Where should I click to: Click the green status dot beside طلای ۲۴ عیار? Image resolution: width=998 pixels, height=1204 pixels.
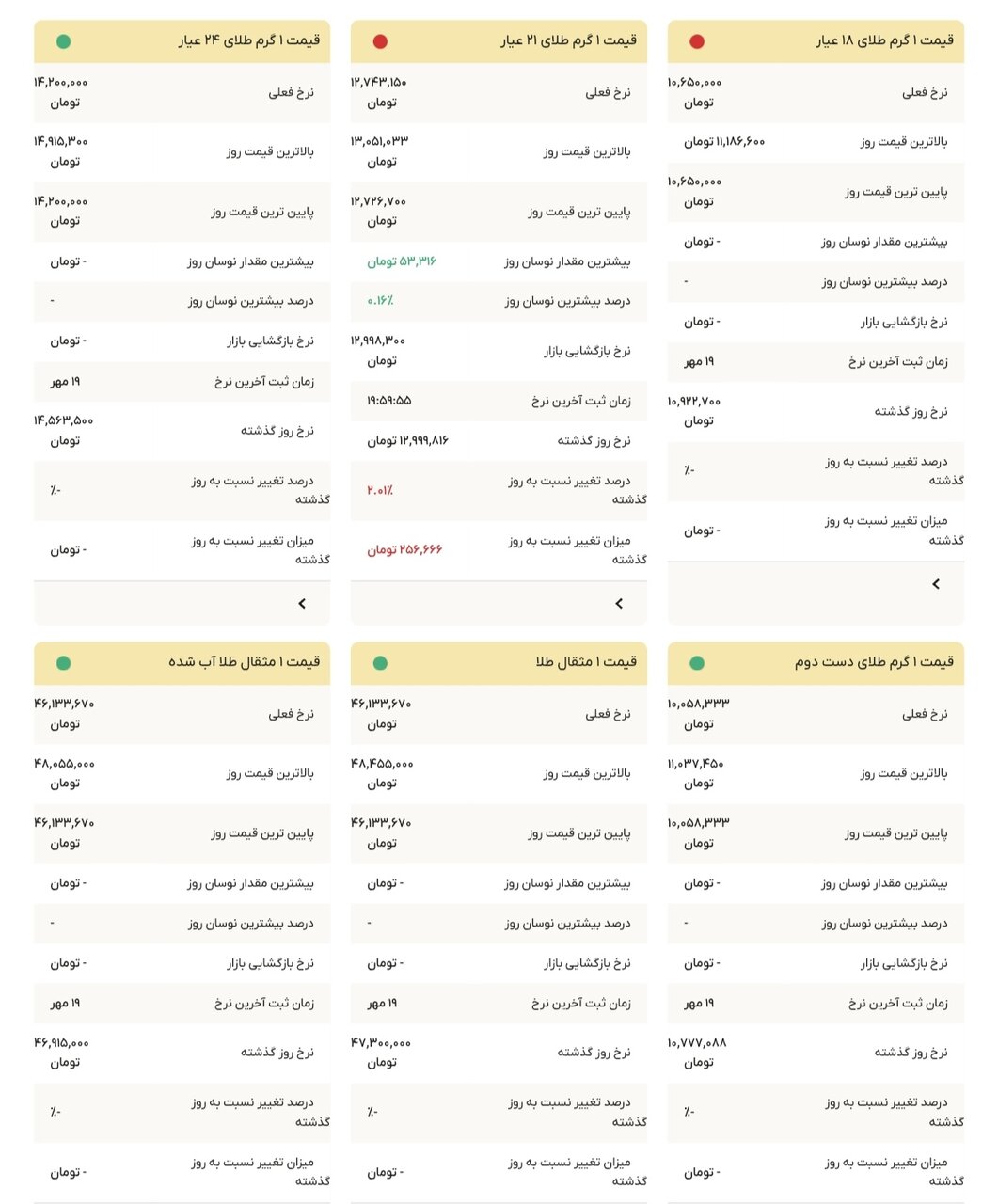(x=63, y=41)
